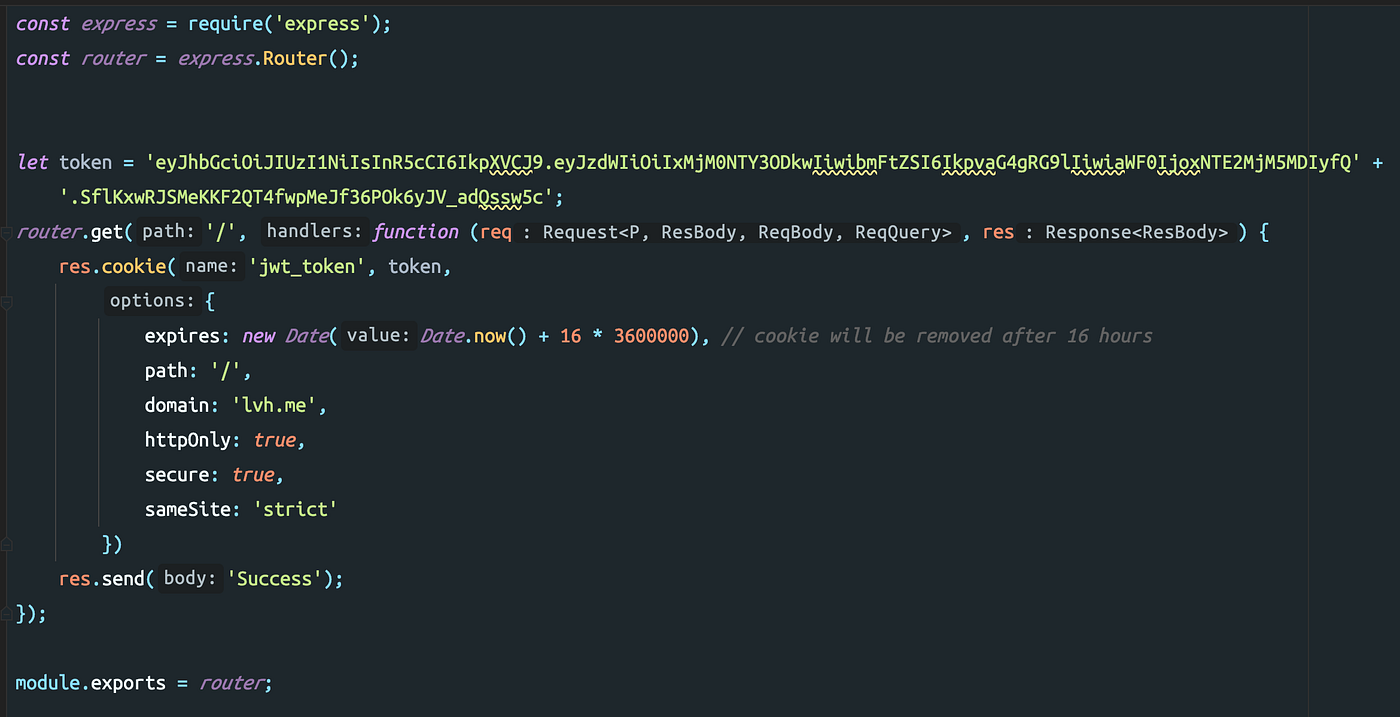Click the body: hint inside res.send

[189, 578]
